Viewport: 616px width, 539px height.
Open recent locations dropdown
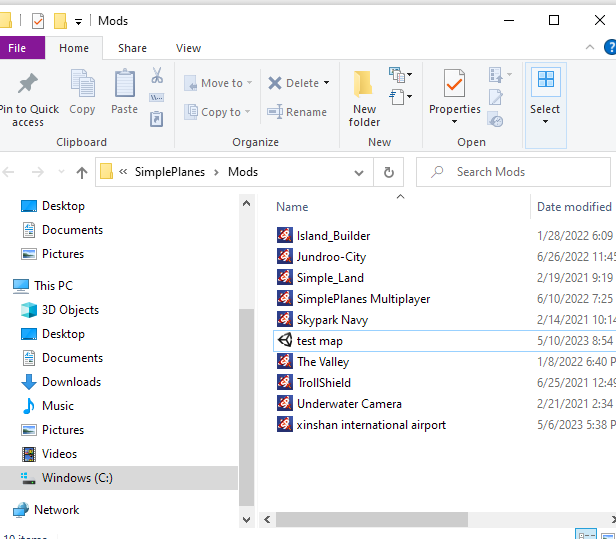[x=61, y=172]
